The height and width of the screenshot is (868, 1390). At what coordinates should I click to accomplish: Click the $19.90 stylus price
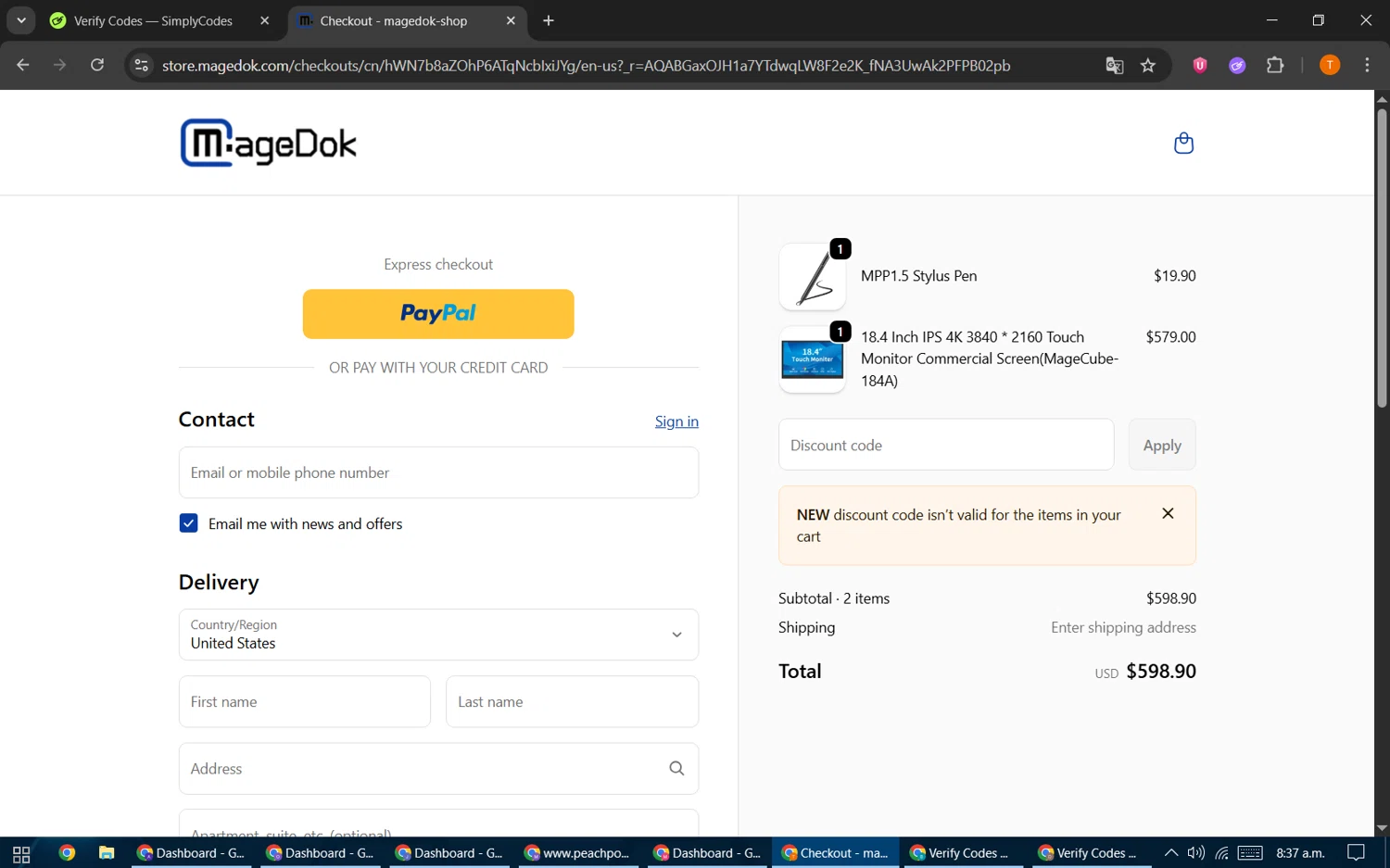tap(1174, 276)
